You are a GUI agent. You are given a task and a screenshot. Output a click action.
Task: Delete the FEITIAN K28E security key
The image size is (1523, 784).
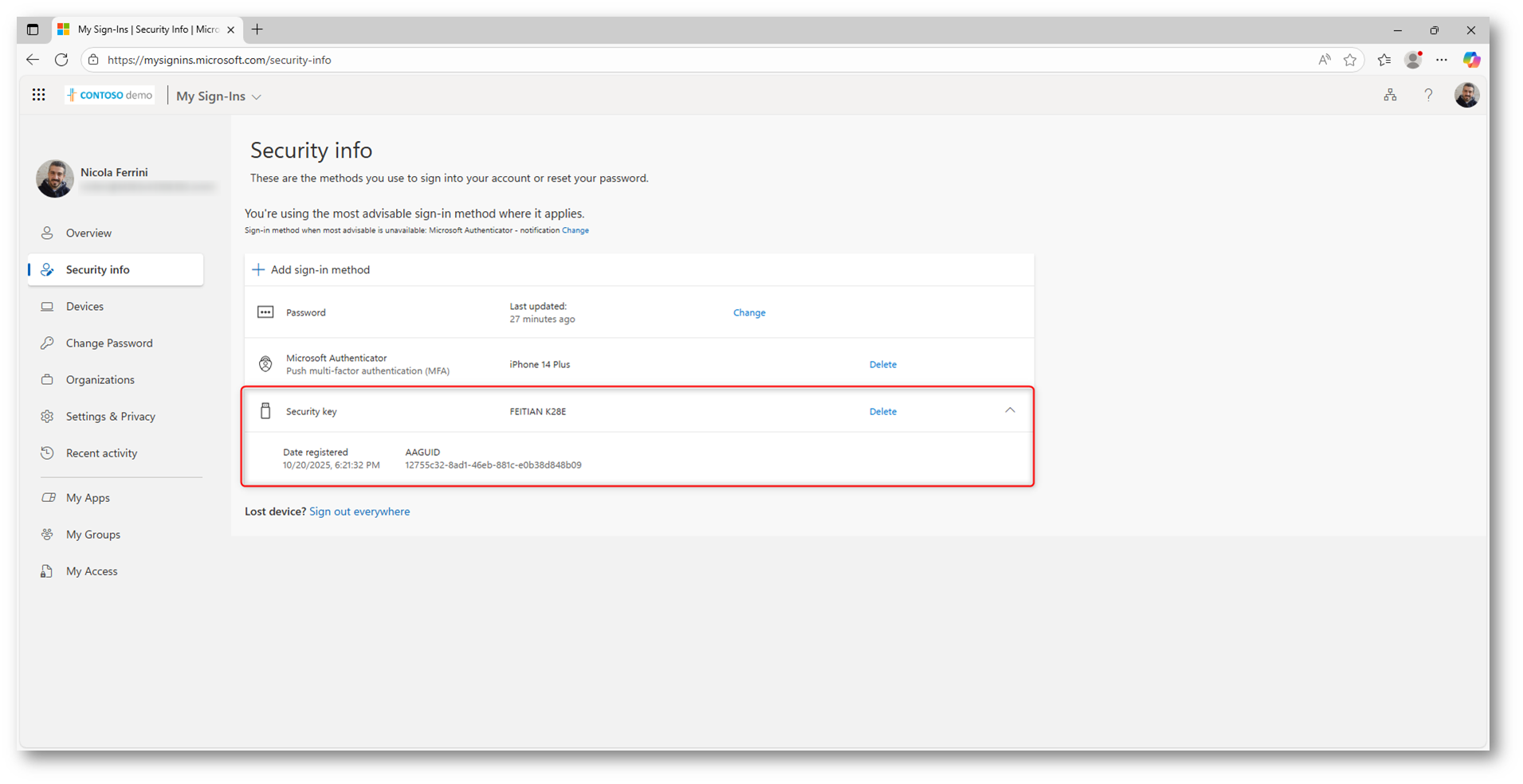pos(882,412)
